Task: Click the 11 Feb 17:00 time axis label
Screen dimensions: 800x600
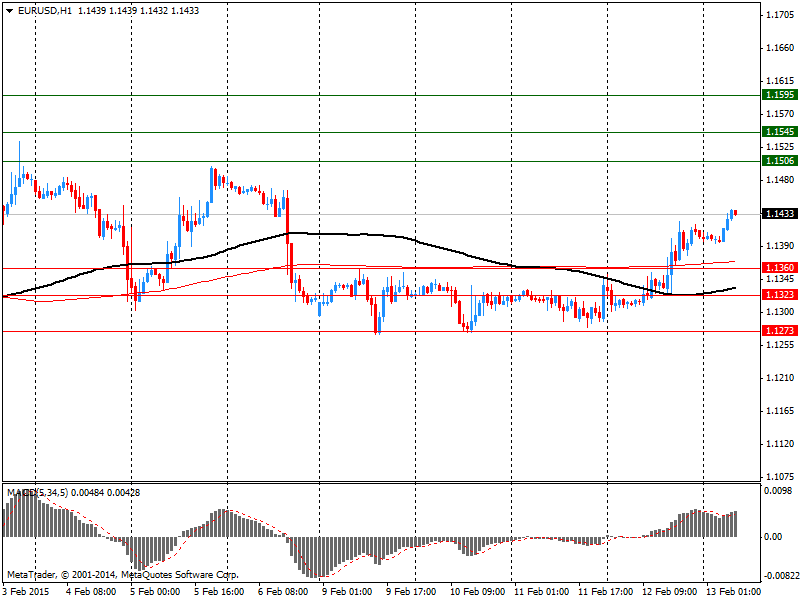Action: point(606,591)
